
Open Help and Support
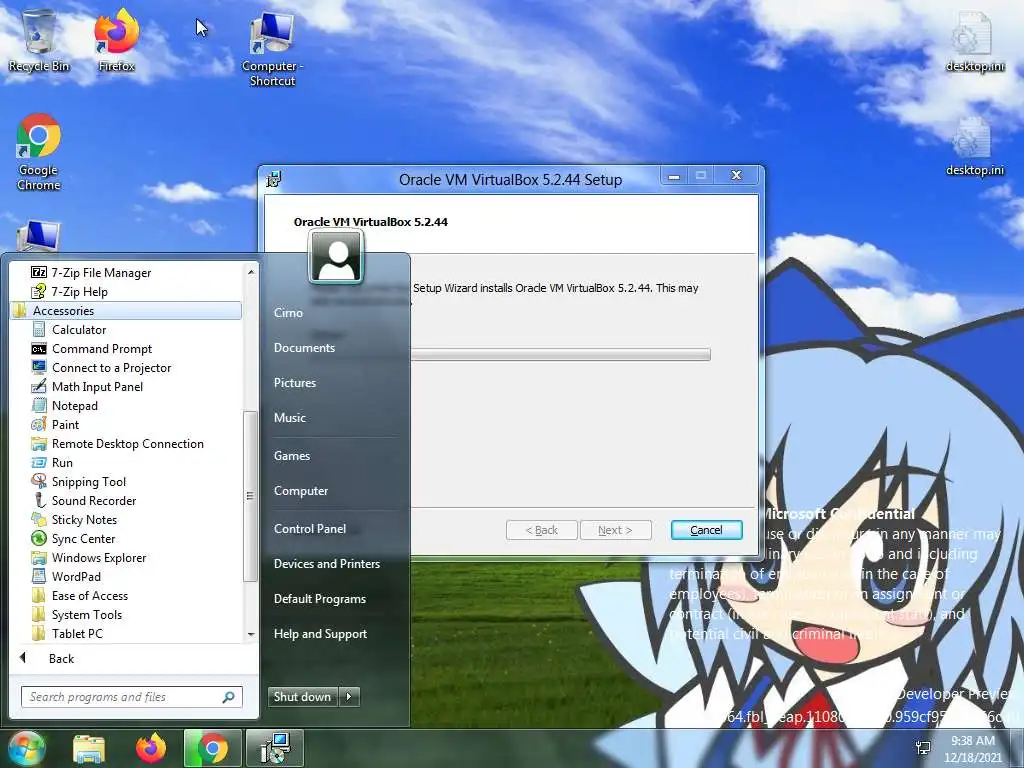321,634
